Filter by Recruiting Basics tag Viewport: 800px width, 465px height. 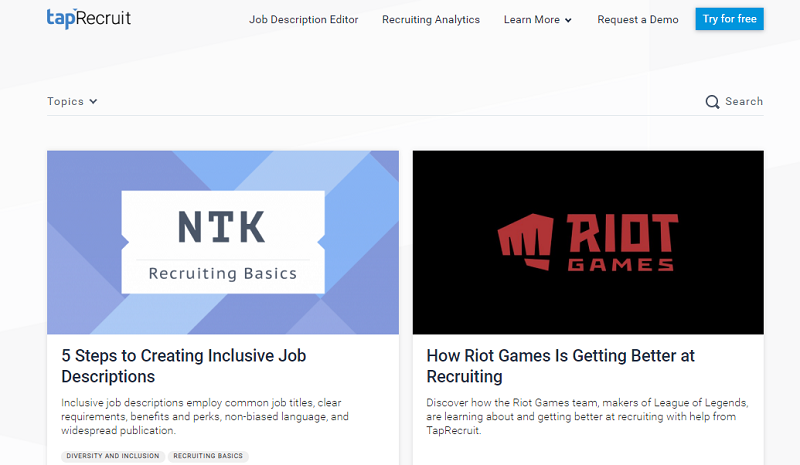coord(208,456)
